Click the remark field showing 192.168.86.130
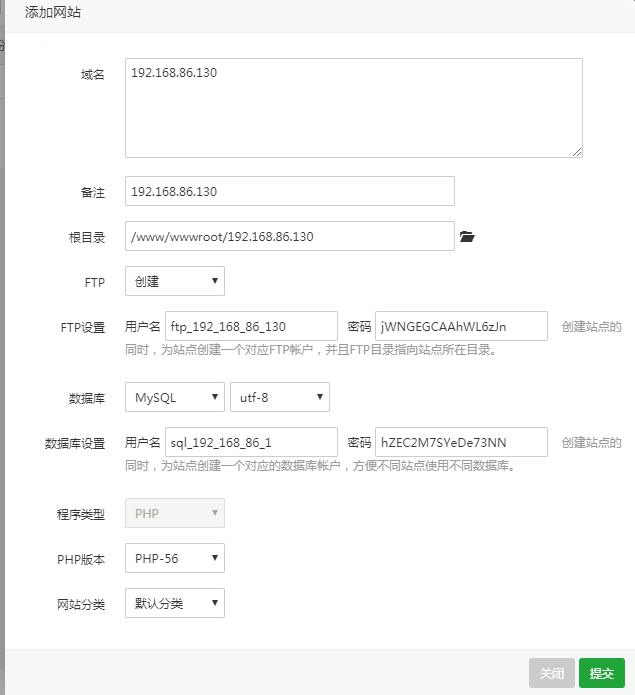635x695 pixels. (x=290, y=191)
